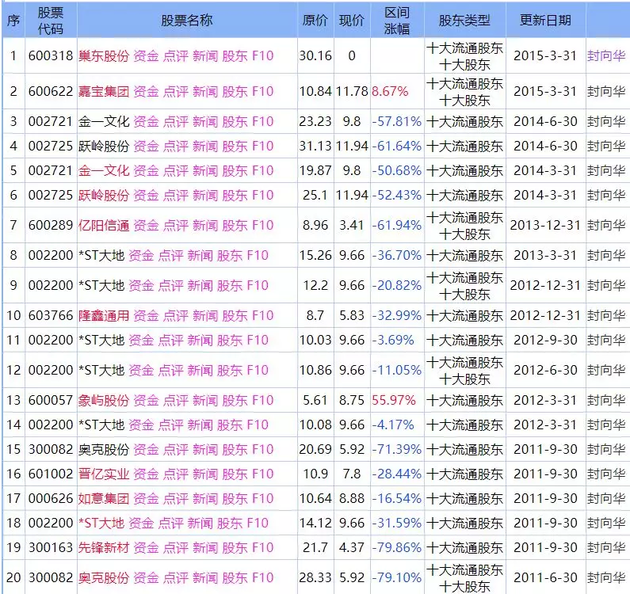The height and width of the screenshot is (594, 630).
Task: Open 奥克股份 link in row 20
Action: pyautogui.click(x=104, y=578)
